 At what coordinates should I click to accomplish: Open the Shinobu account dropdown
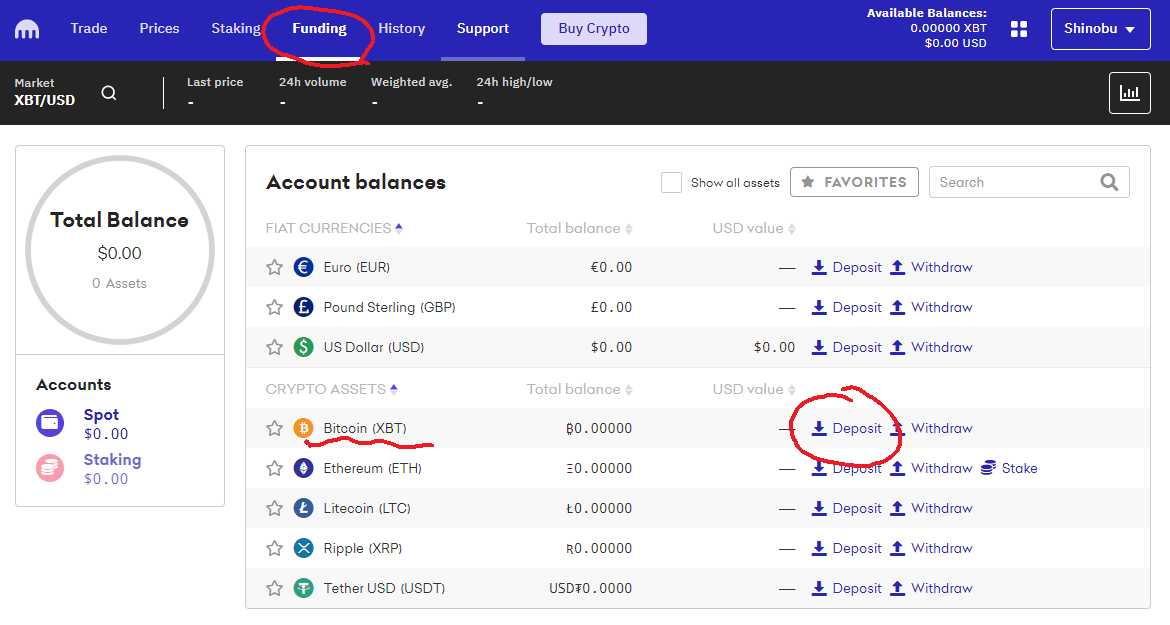coord(1100,28)
